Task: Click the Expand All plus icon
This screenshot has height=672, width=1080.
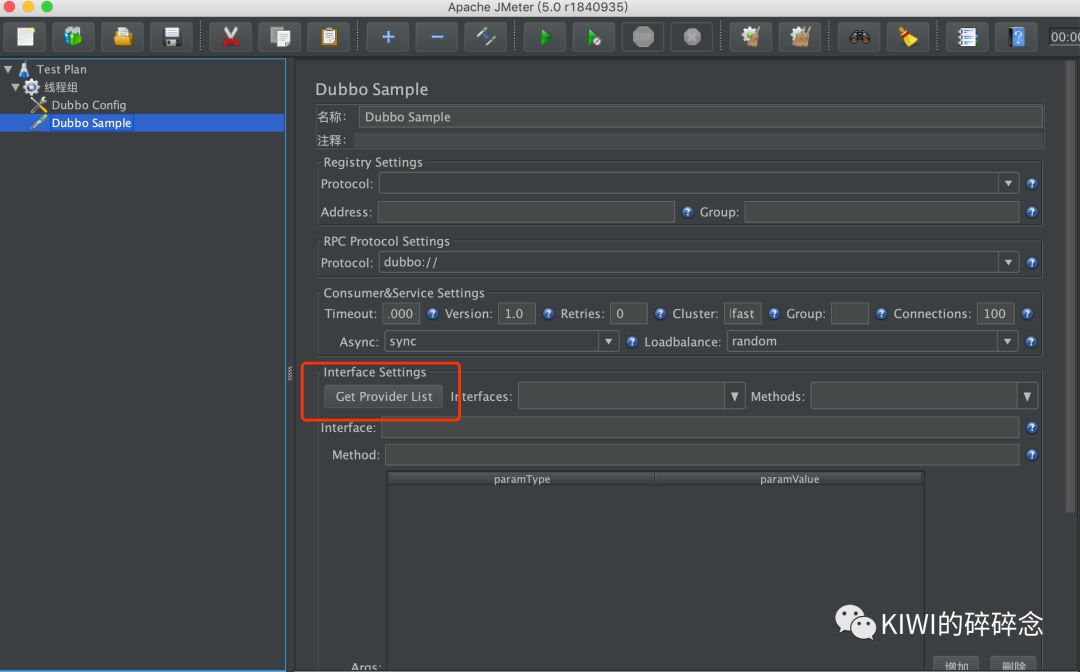Action: [388, 36]
